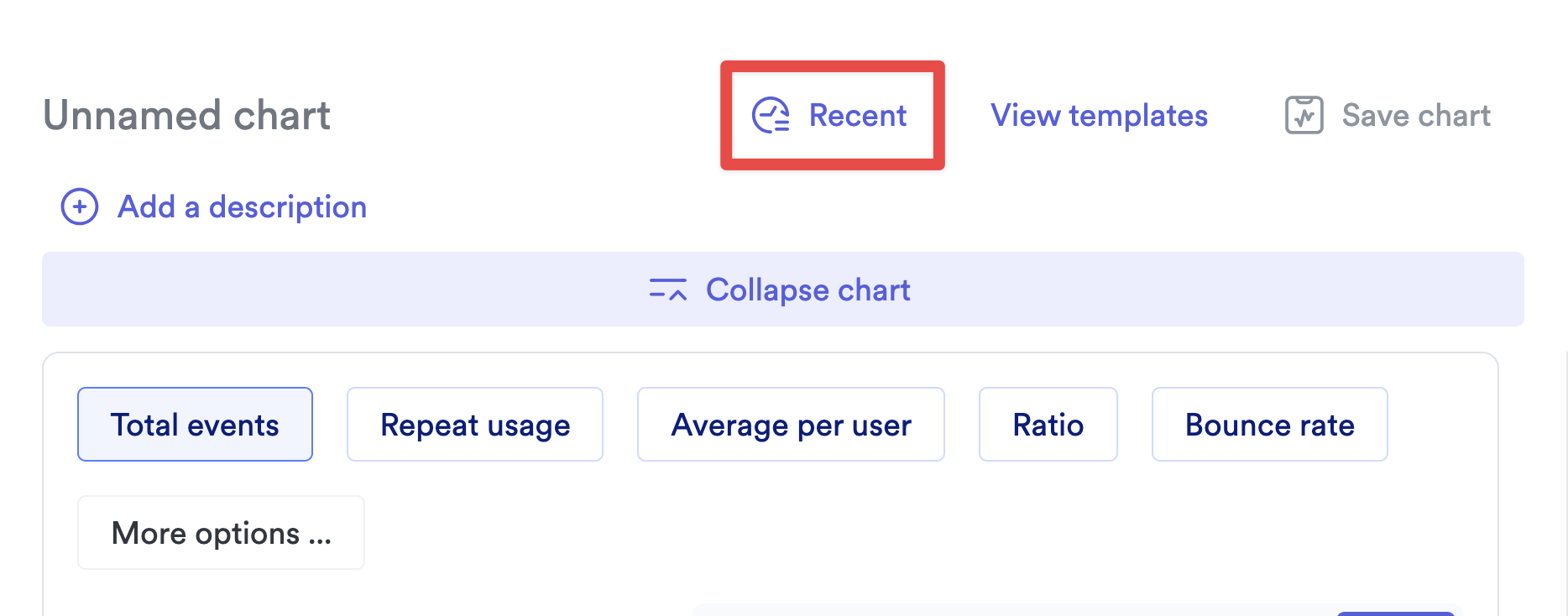Click the Save chart clipboard icon

[x=1303, y=115]
